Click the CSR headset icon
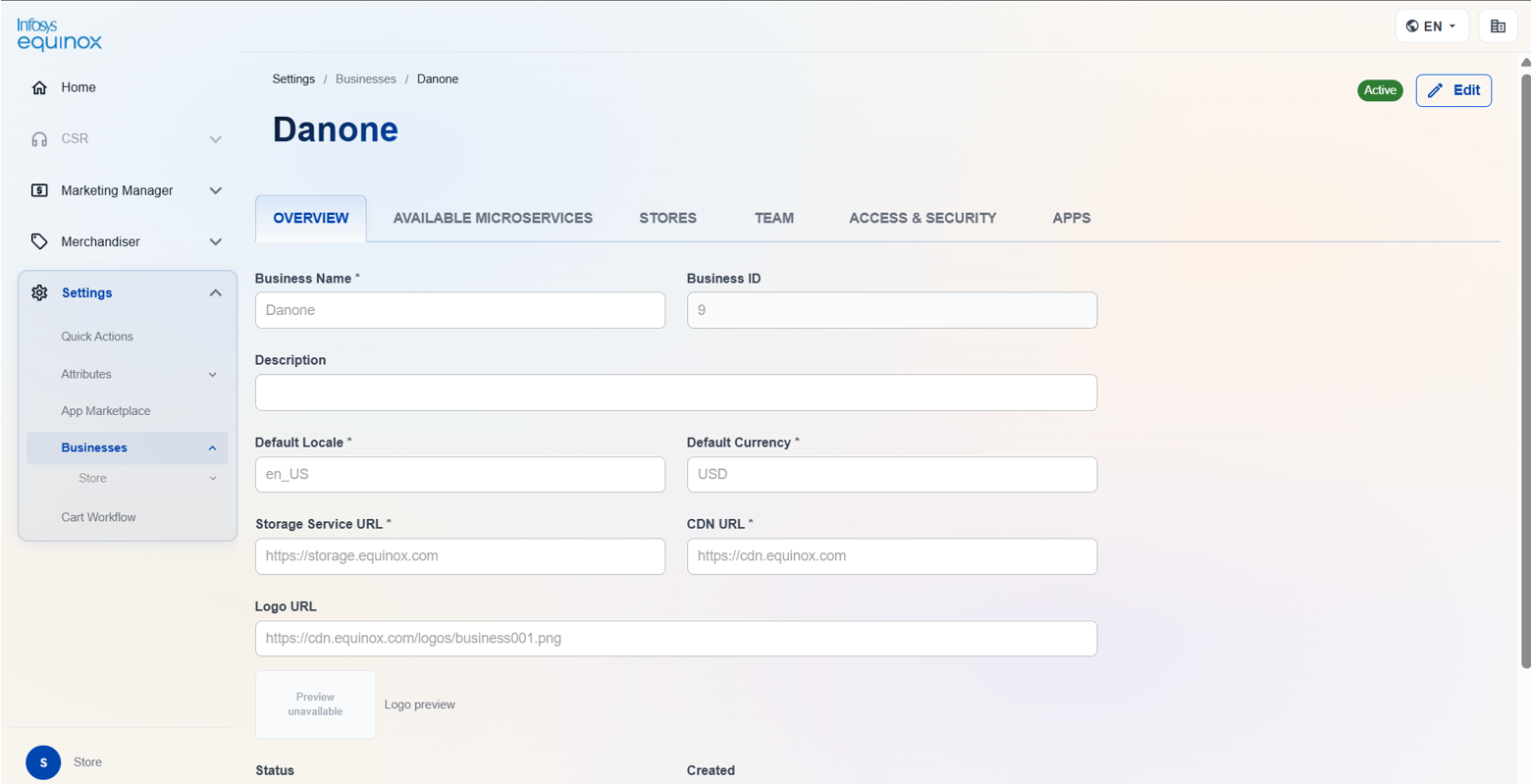Viewport: 1531px width, 784px height. tap(39, 139)
